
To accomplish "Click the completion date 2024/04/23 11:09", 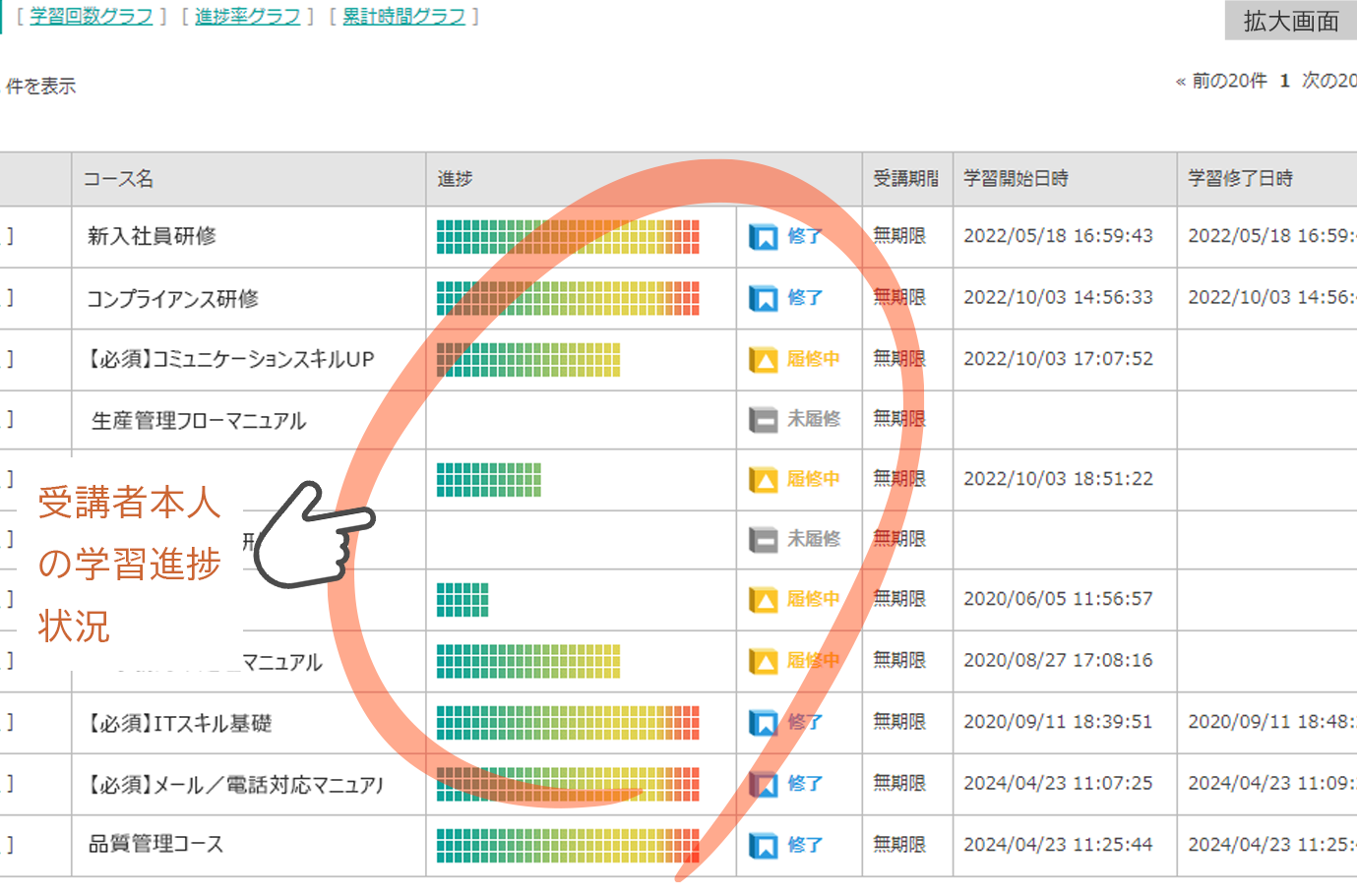I will [x=1271, y=783].
